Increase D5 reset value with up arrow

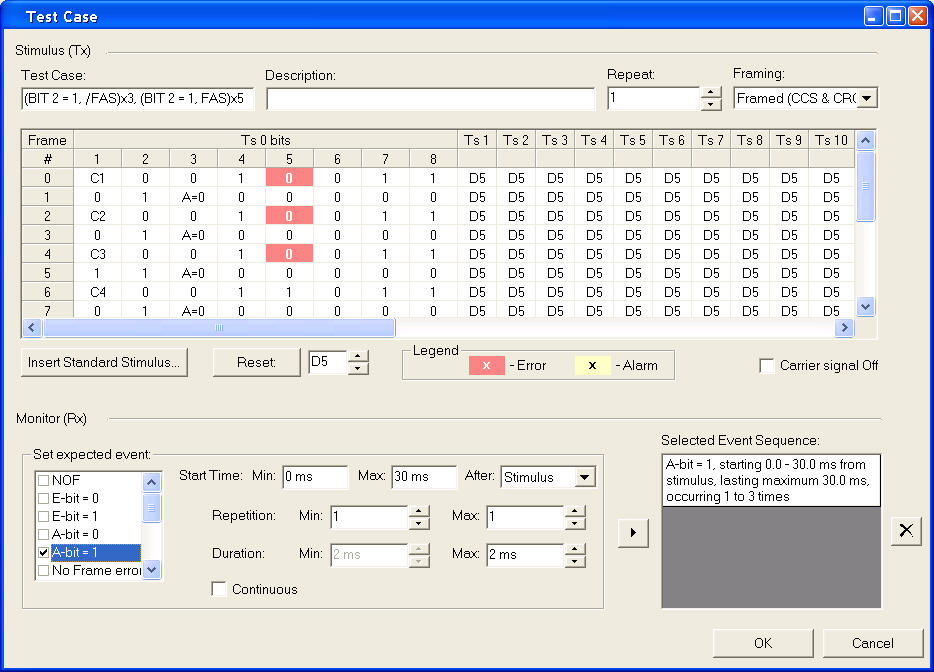(357, 357)
